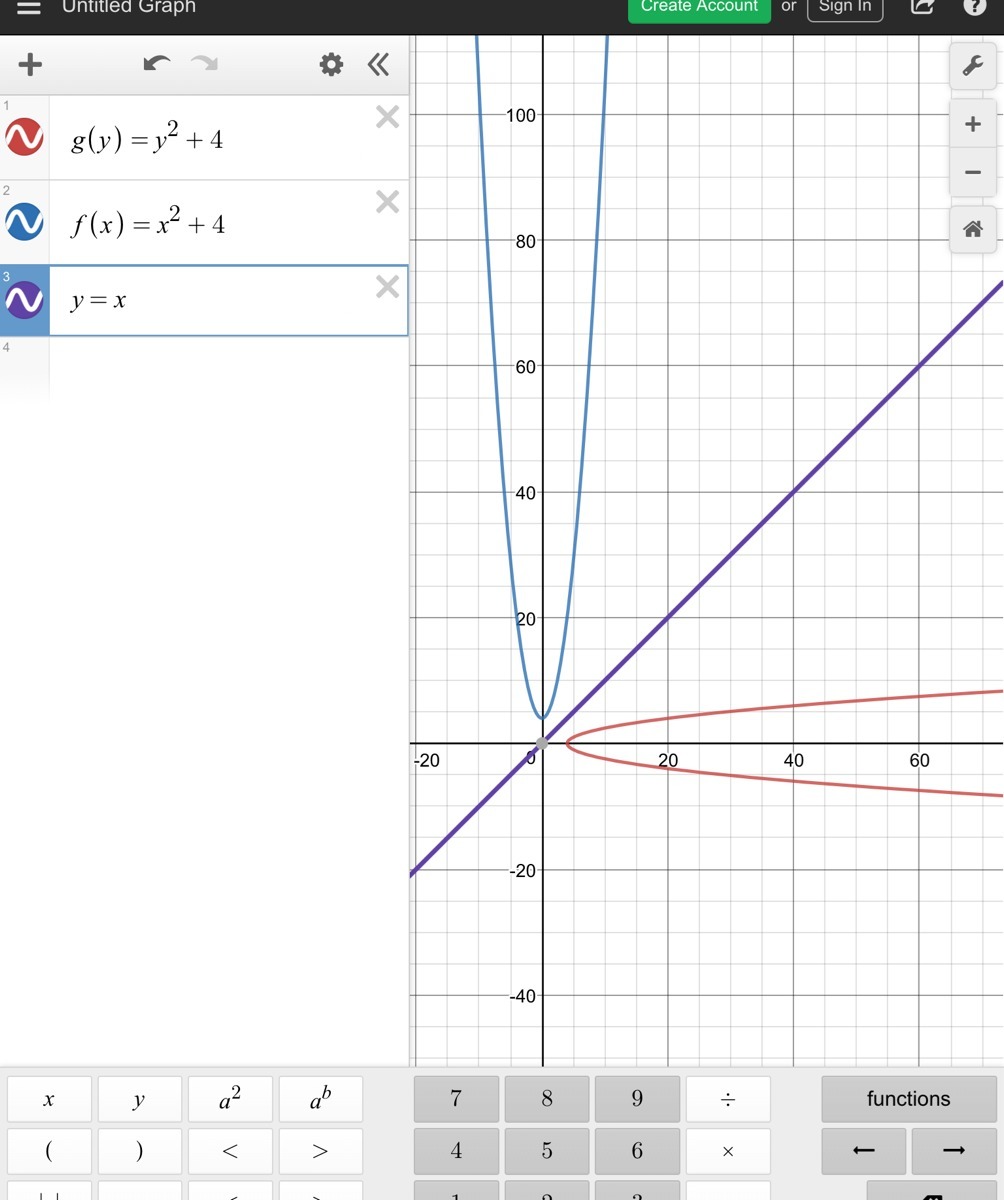Delete the g(y) expression
Viewport: 1004px width, 1200px height.
coord(387,118)
